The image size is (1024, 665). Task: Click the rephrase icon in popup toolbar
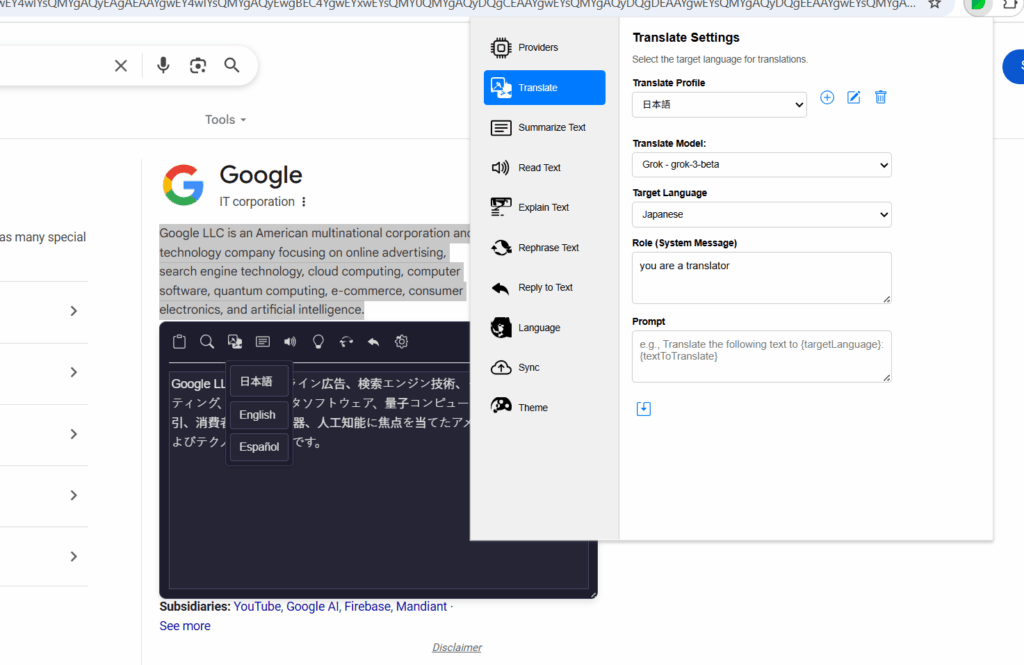(346, 342)
